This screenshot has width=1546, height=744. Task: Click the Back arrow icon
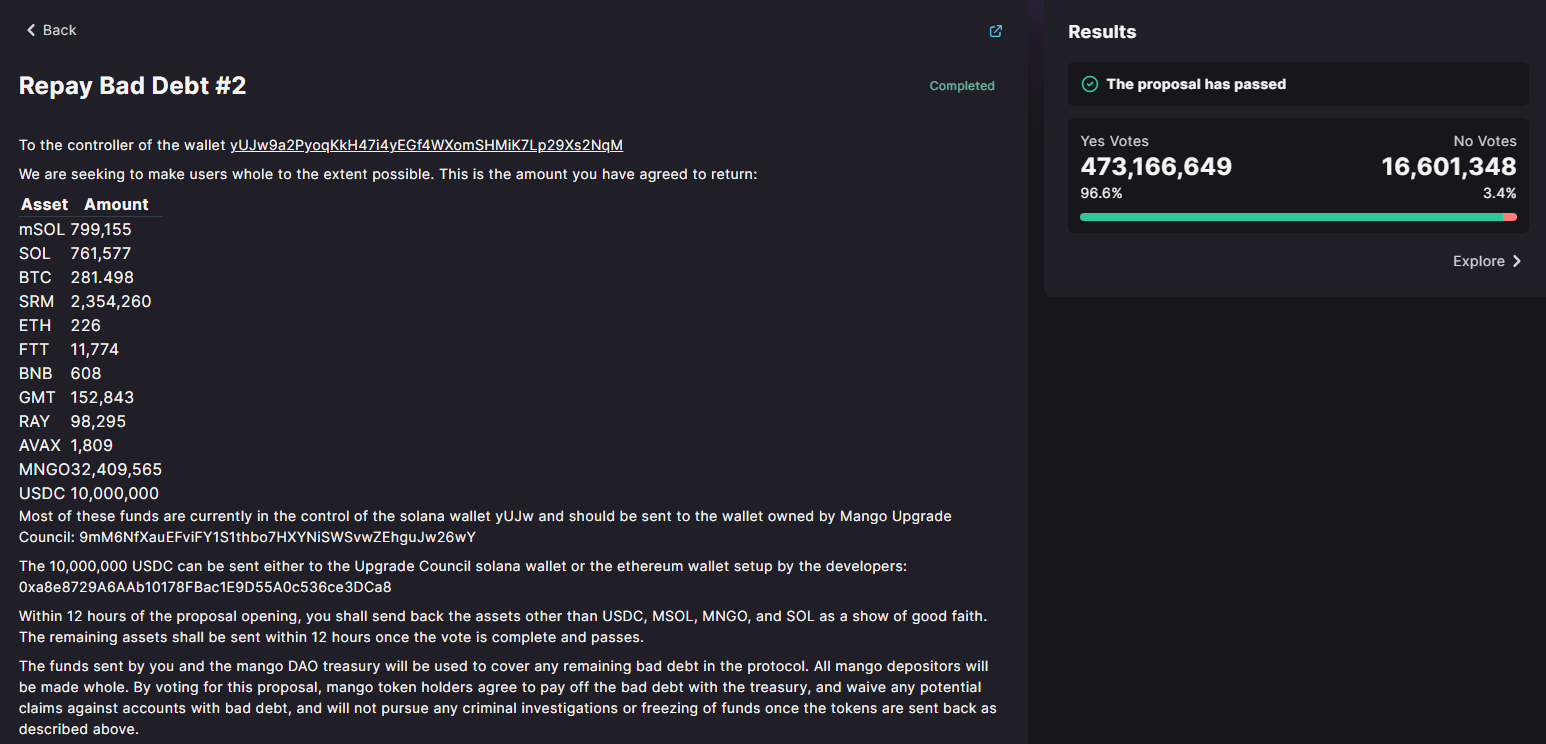pos(31,30)
